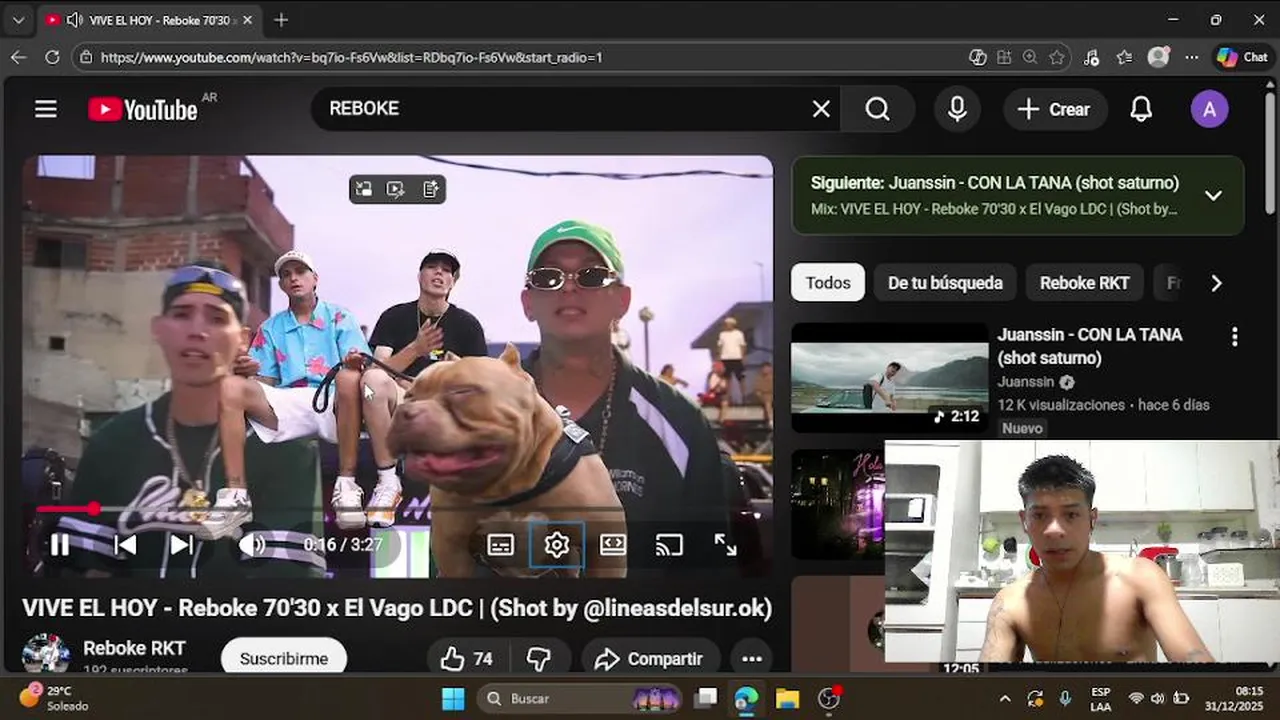Open YouTube notifications bell
The height and width of the screenshot is (720, 1280).
(x=1141, y=109)
